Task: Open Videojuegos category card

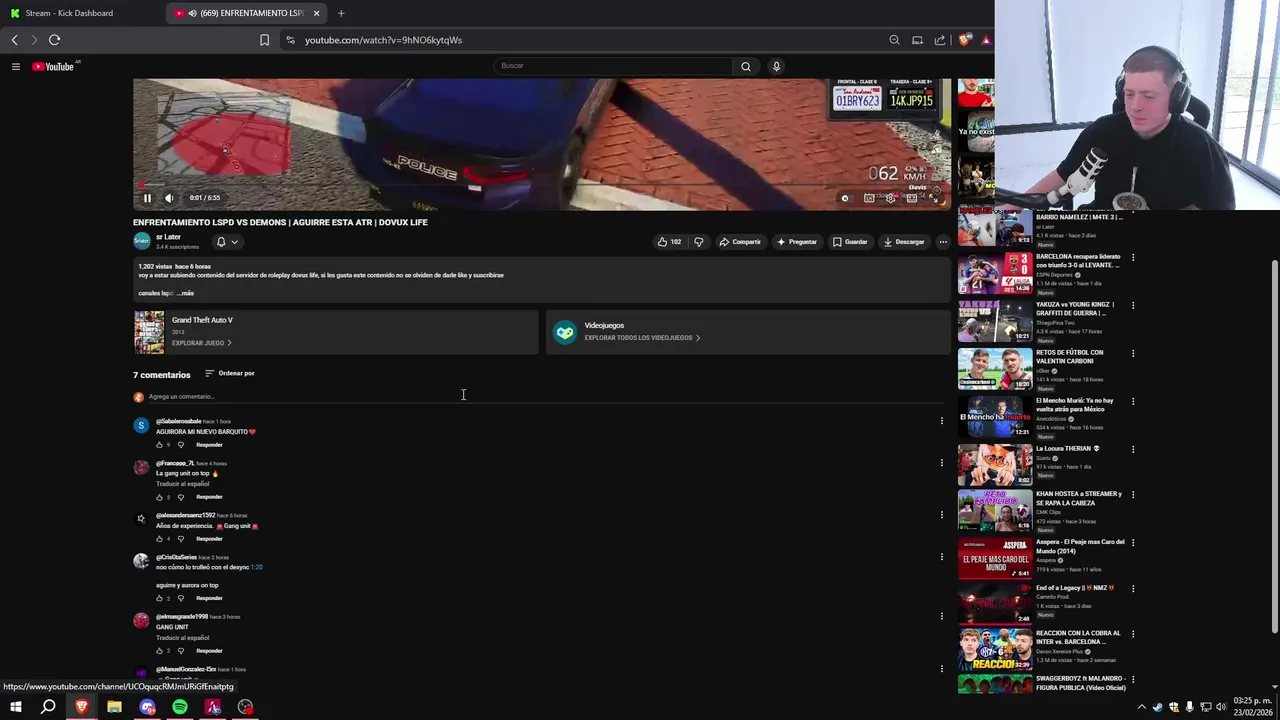Action: [748, 332]
